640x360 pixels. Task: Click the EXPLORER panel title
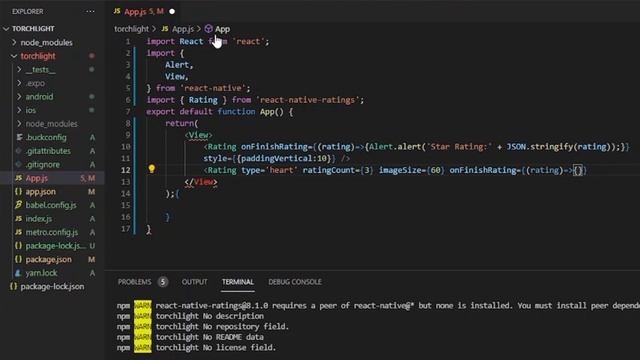tap(28, 11)
